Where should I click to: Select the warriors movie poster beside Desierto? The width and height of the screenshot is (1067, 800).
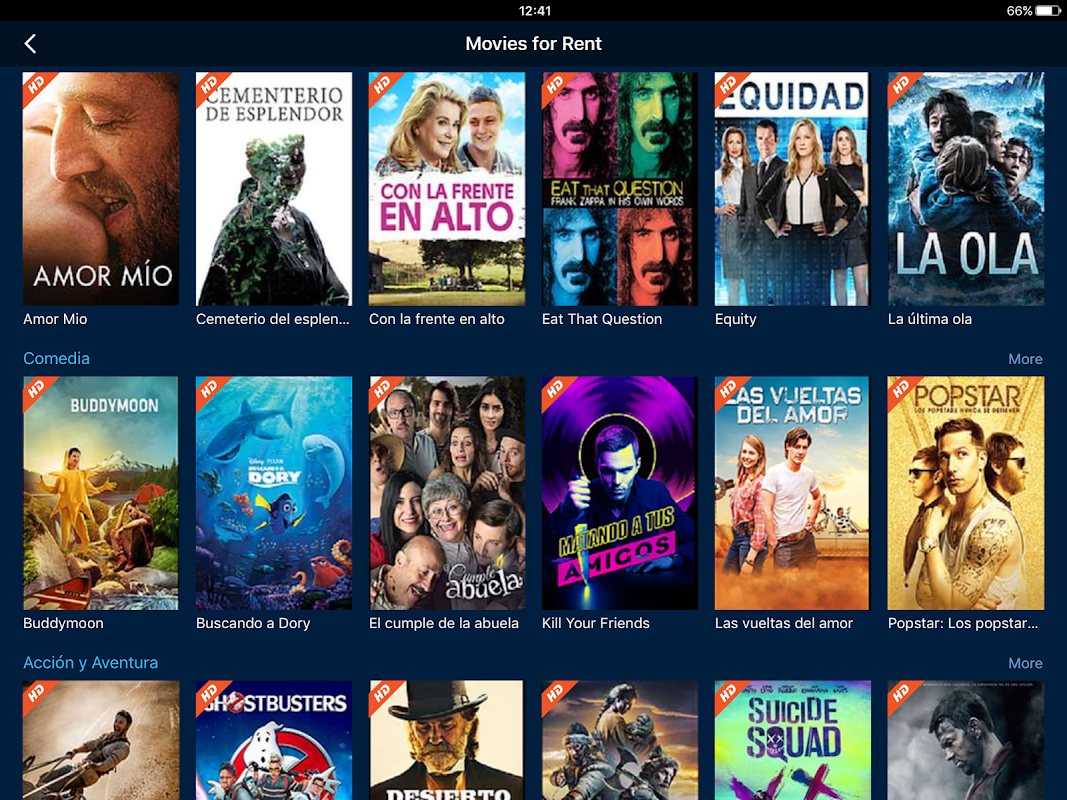(619, 740)
